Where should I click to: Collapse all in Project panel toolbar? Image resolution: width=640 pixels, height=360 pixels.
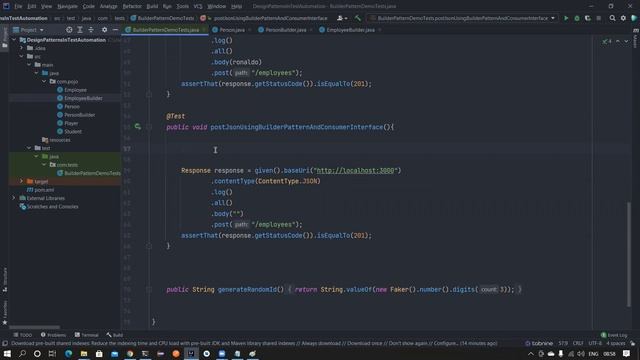[91, 30]
